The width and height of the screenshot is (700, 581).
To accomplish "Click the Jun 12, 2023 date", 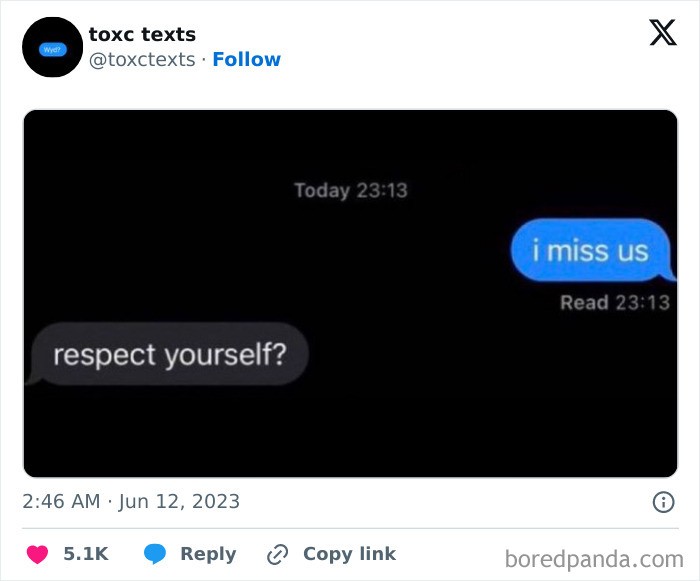I will [x=179, y=501].
